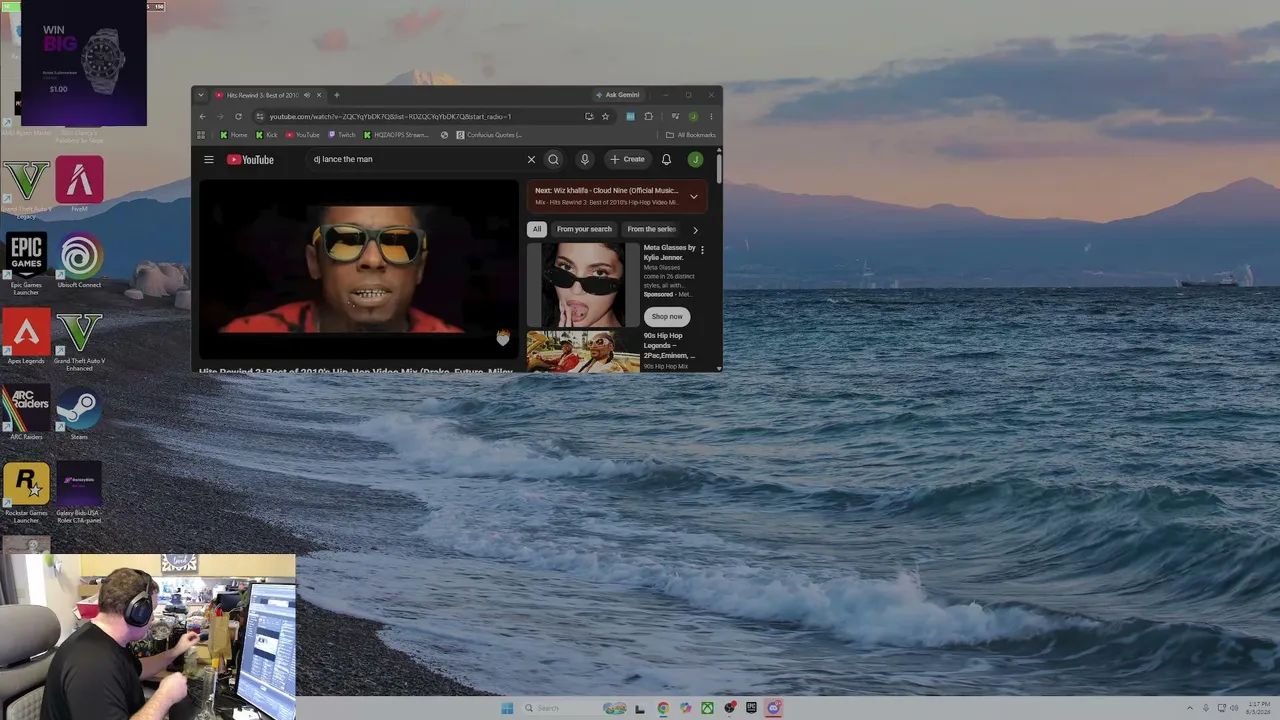Image resolution: width=1280 pixels, height=720 pixels.
Task: Show more filter chips with the arrow
Action: [x=695, y=230]
